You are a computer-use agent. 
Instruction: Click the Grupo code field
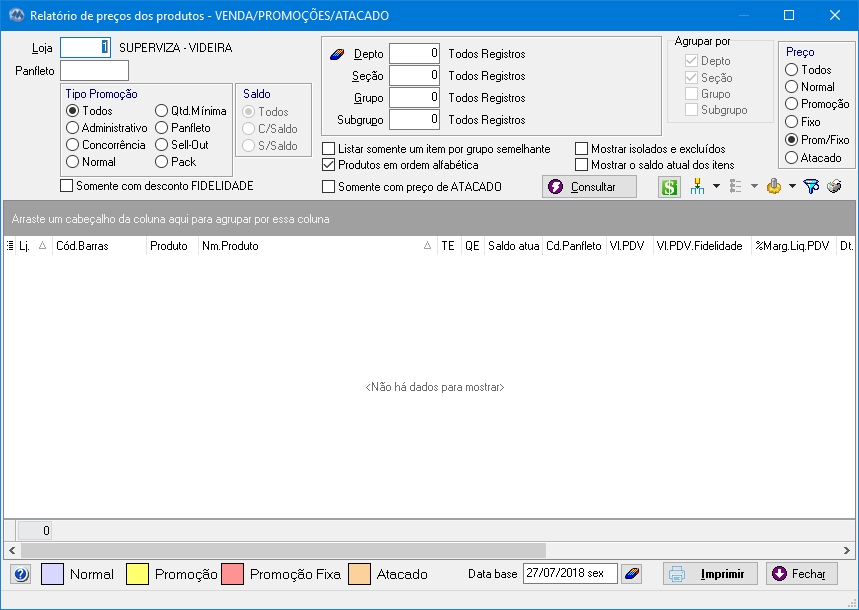(x=414, y=98)
